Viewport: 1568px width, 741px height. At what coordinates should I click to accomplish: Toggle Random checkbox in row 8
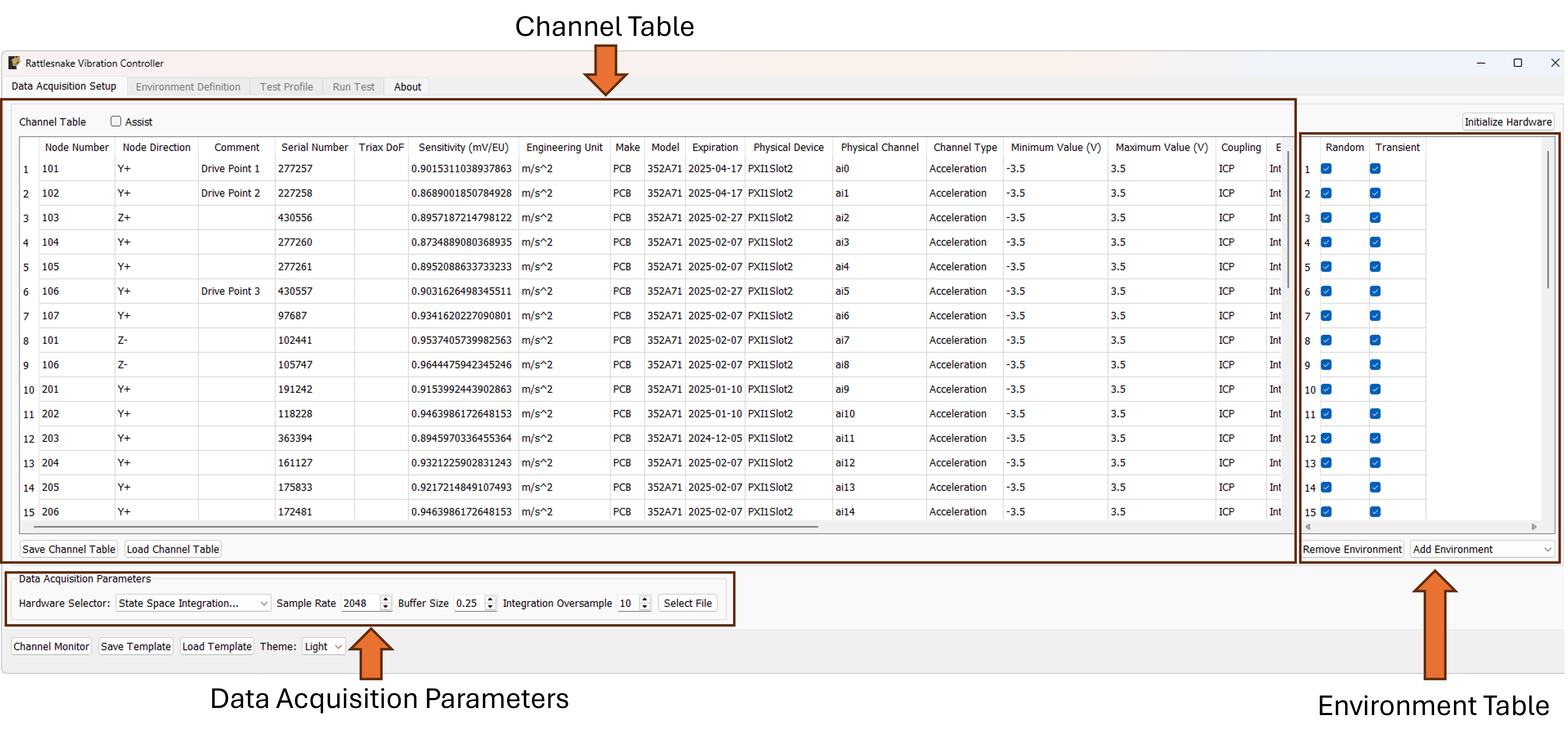click(1326, 340)
